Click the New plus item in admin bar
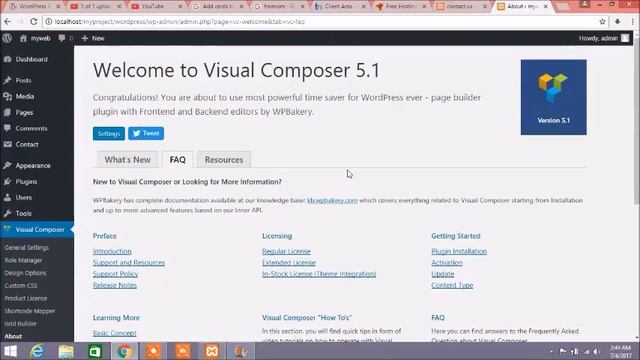The width and height of the screenshot is (640, 360). click(x=93, y=38)
